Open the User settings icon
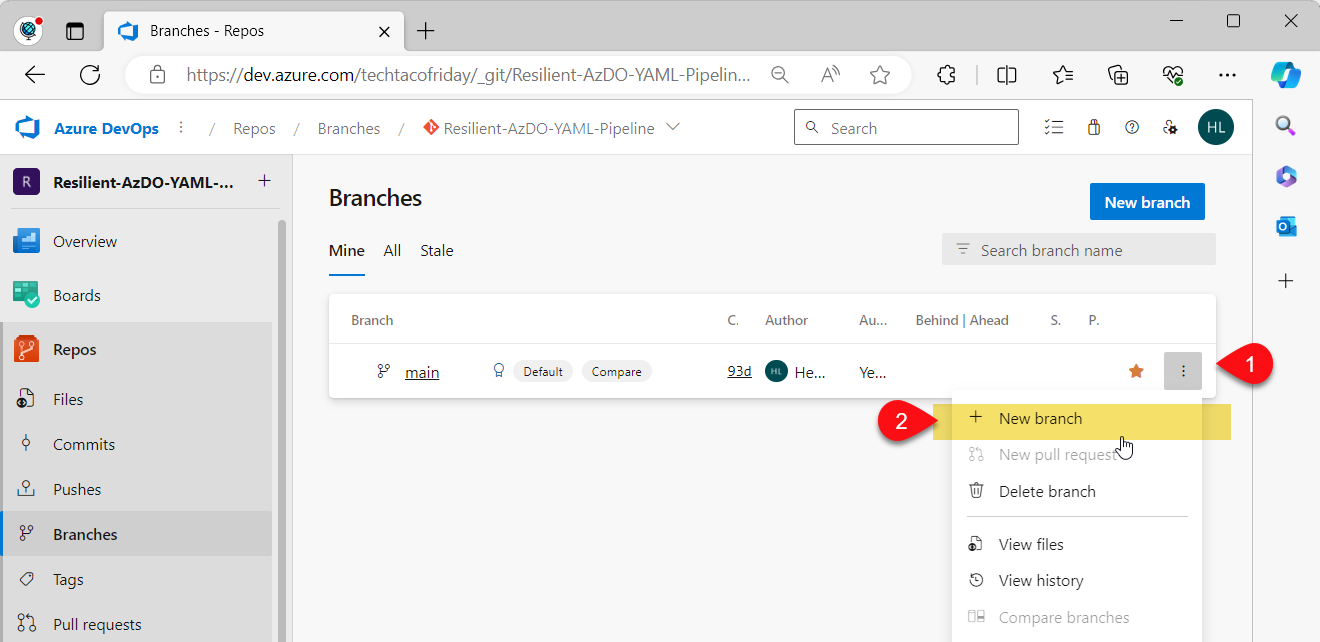 pos(1170,127)
